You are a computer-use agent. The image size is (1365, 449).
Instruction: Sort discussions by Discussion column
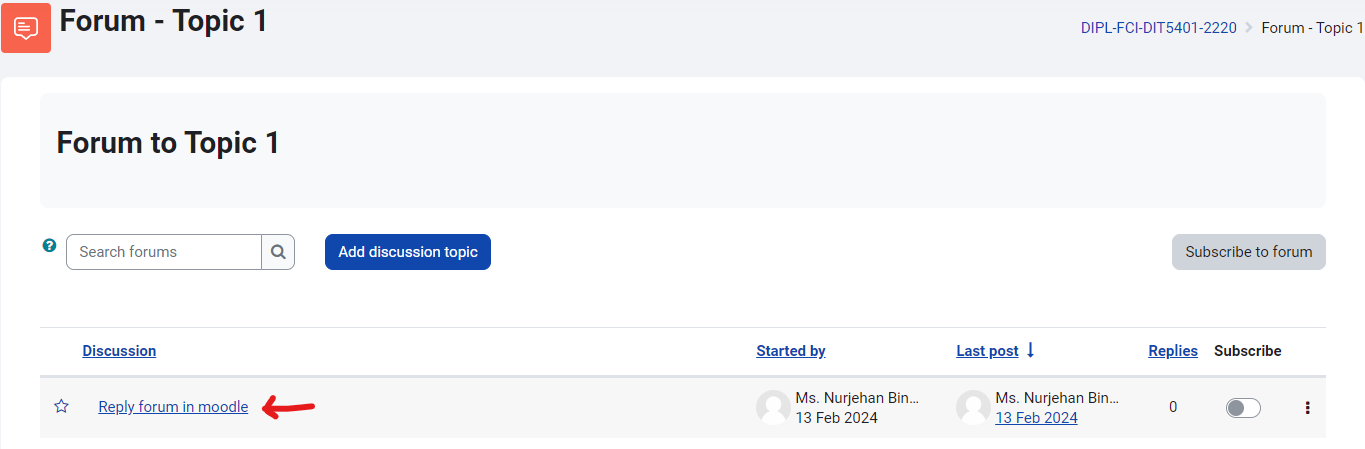point(119,351)
